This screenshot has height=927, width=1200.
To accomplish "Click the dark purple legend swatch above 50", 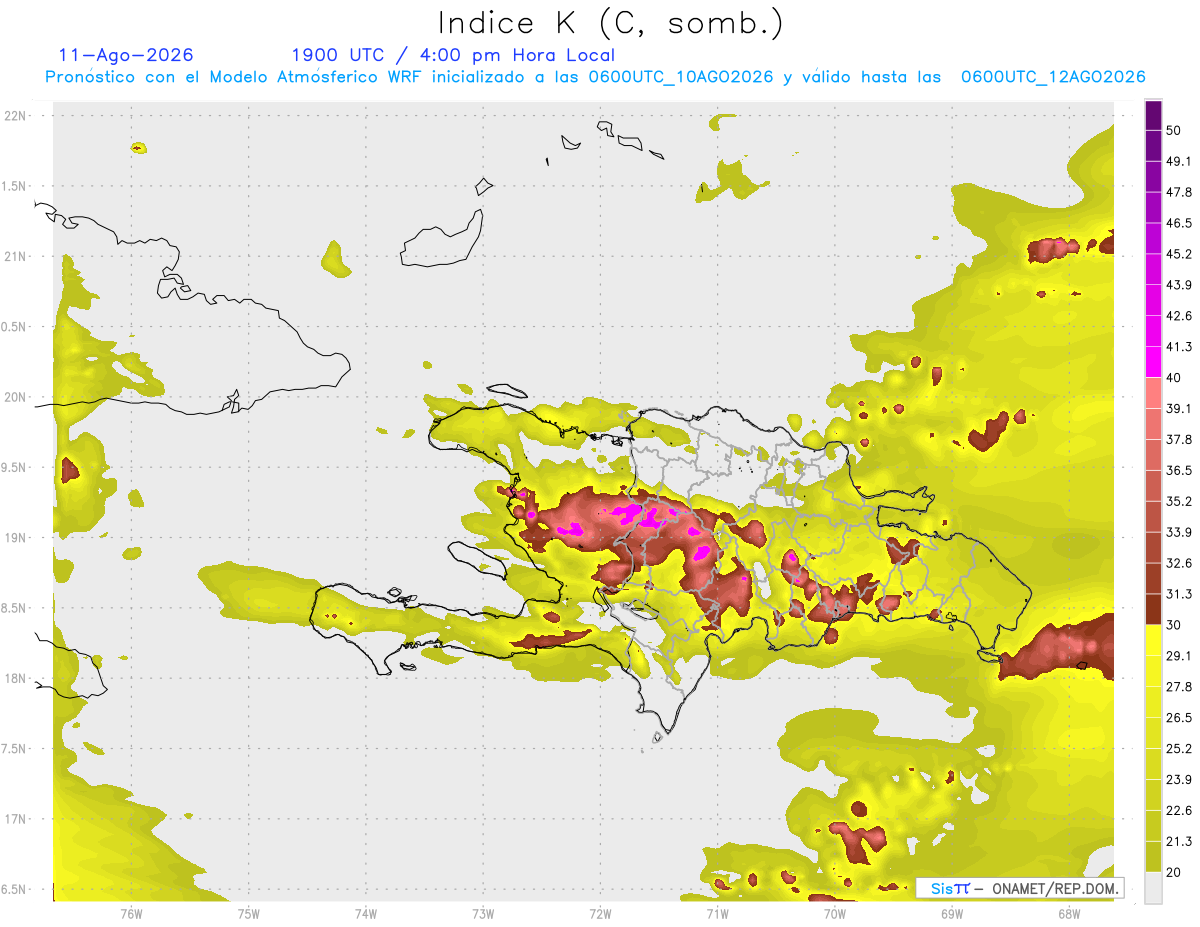I will tap(1154, 115).
